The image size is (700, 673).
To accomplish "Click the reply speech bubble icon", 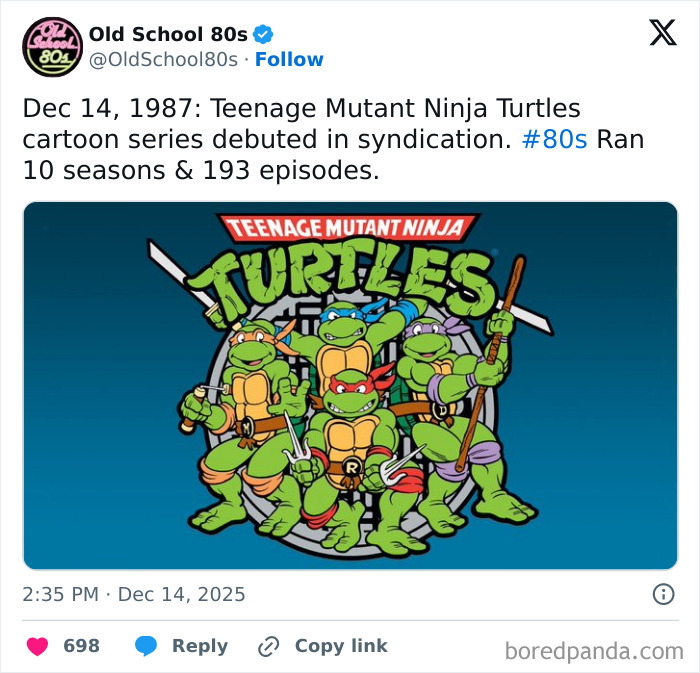I will click(146, 646).
